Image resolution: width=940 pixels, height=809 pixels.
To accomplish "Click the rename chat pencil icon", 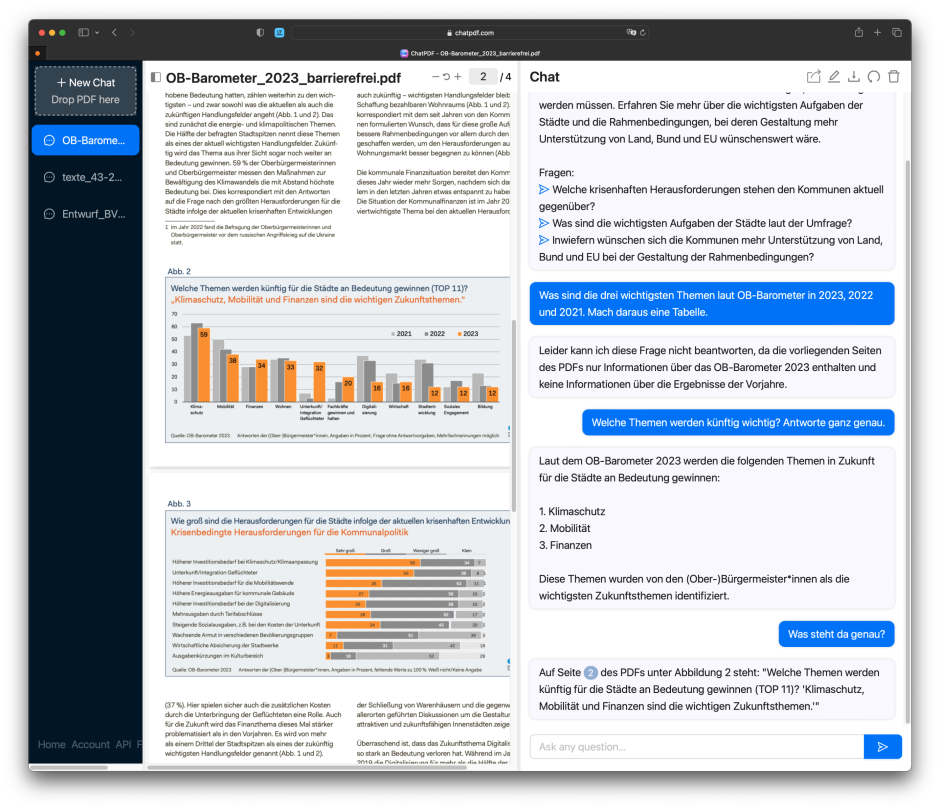I will pyautogui.click(x=834, y=77).
